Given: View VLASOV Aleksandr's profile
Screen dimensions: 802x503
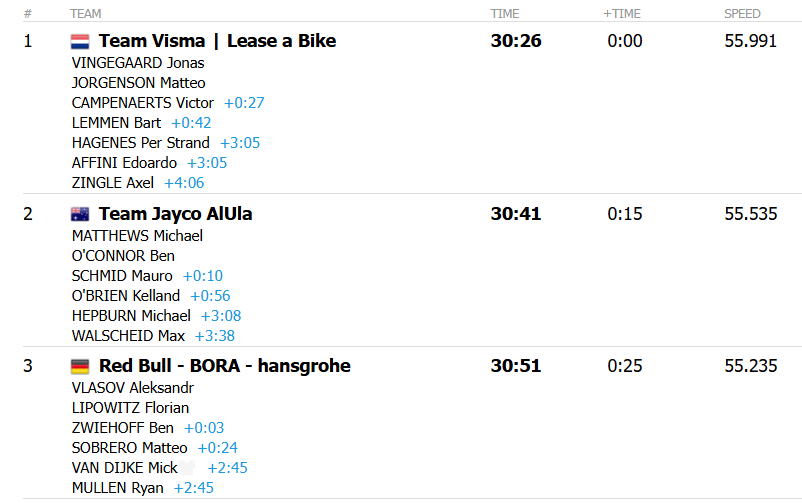Looking at the screenshot, I should tap(133, 388).
